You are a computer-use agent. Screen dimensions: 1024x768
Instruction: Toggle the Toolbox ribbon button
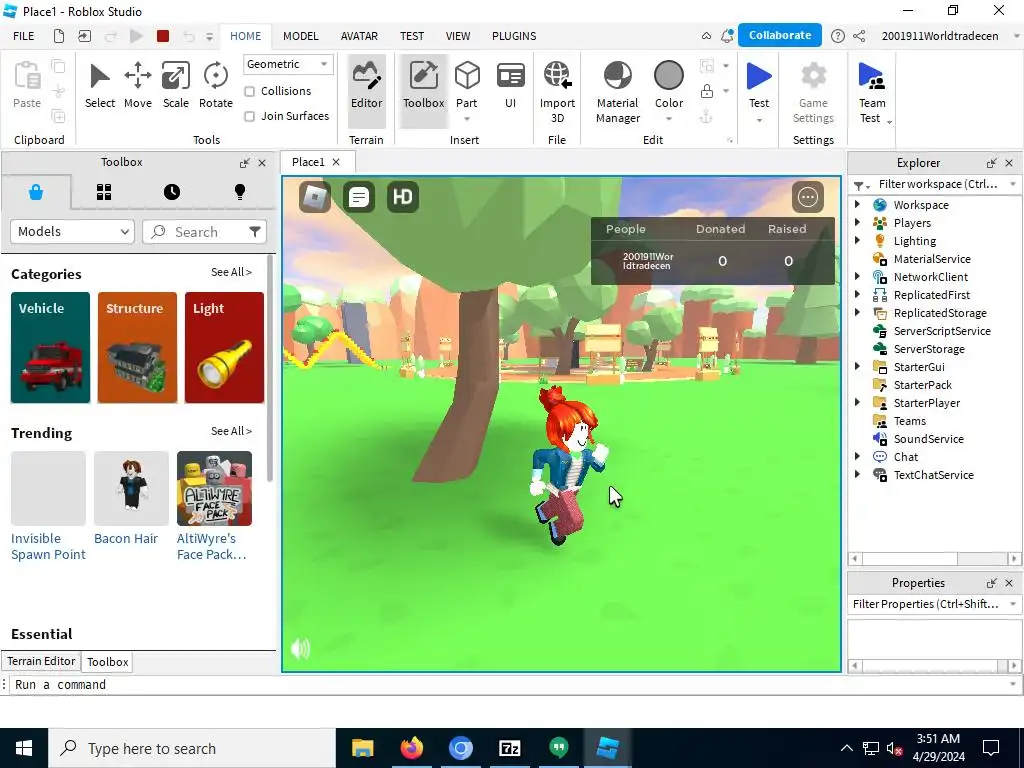[423, 90]
